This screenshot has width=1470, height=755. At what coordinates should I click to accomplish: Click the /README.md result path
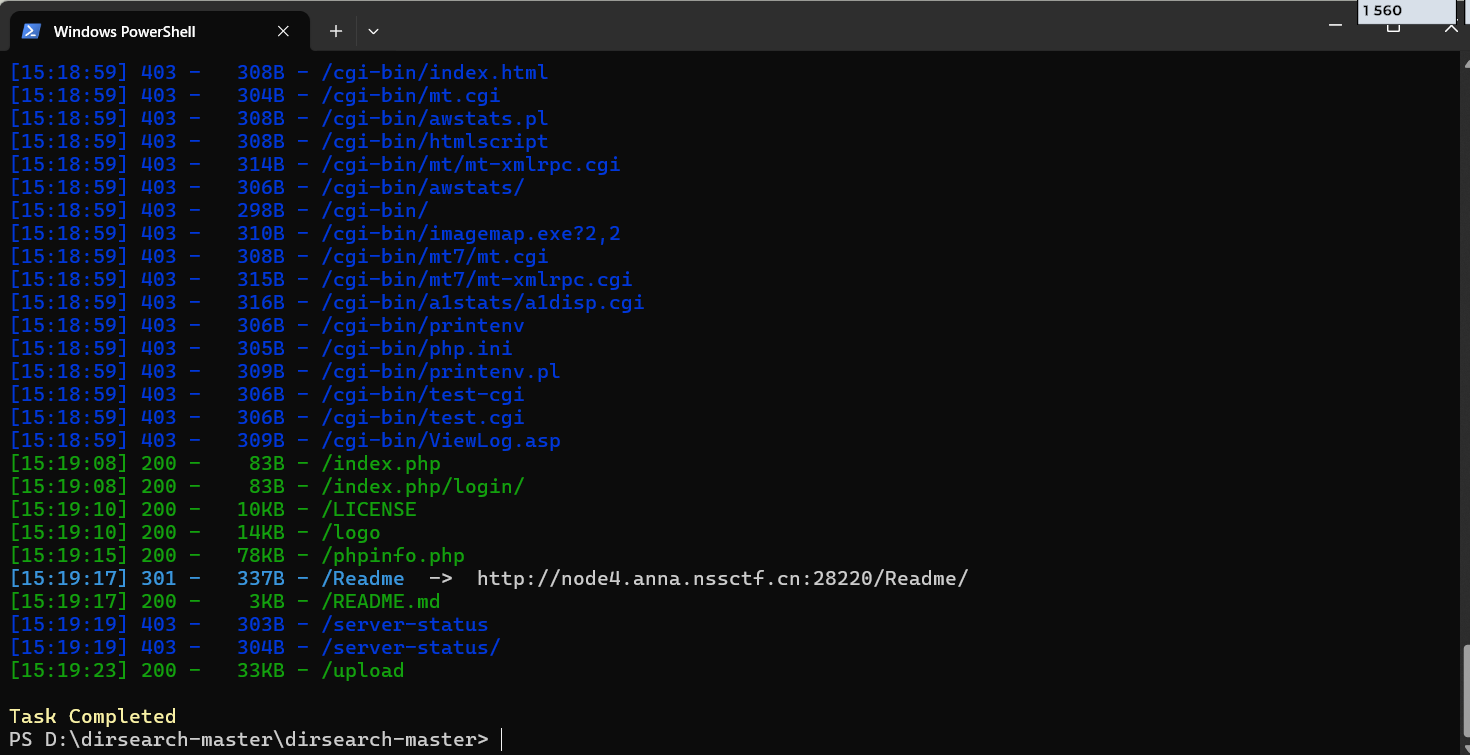pyautogui.click(x=381, y=602)
